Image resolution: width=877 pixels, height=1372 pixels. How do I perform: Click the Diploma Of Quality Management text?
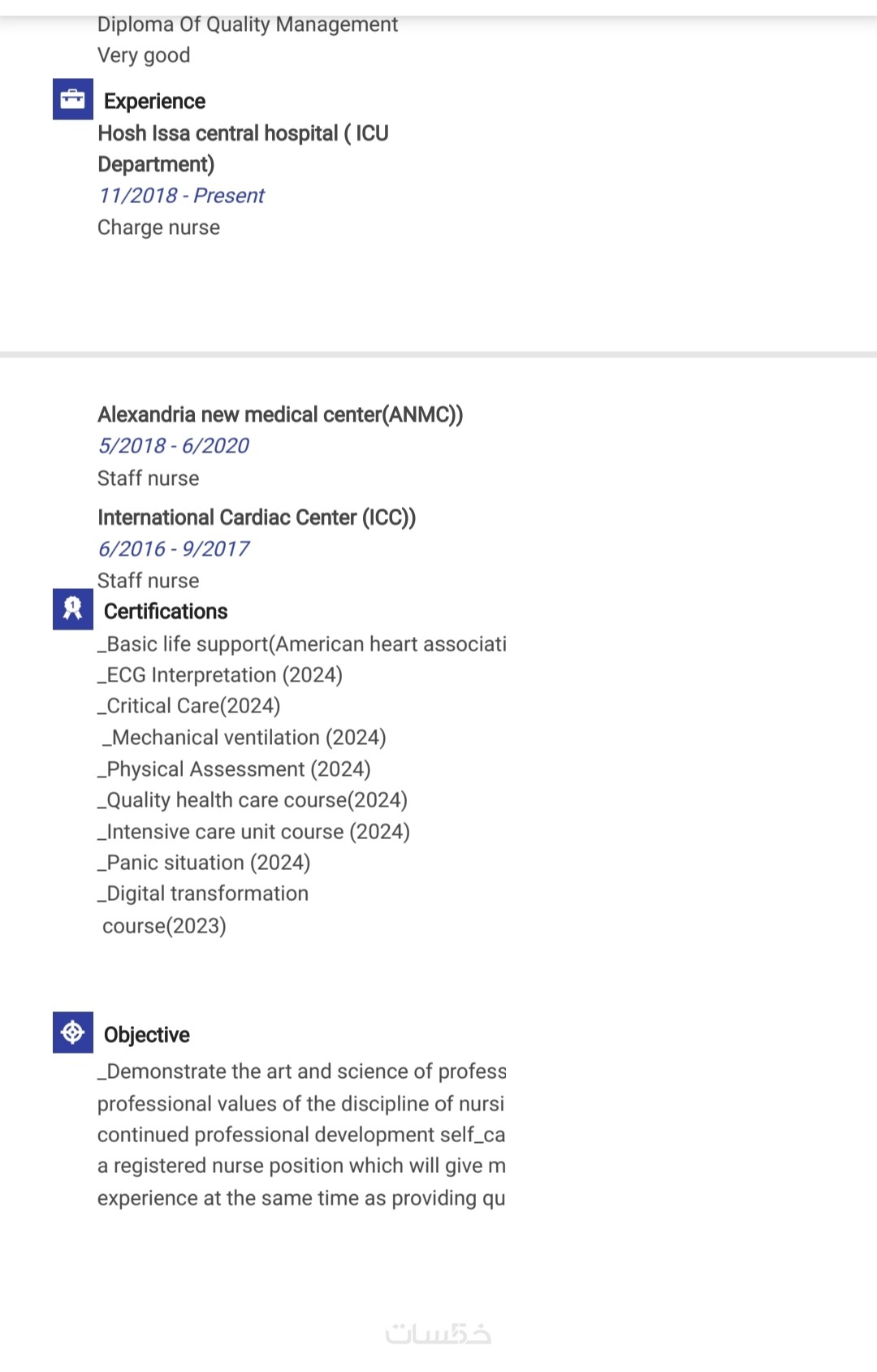[x=248, y=24]
